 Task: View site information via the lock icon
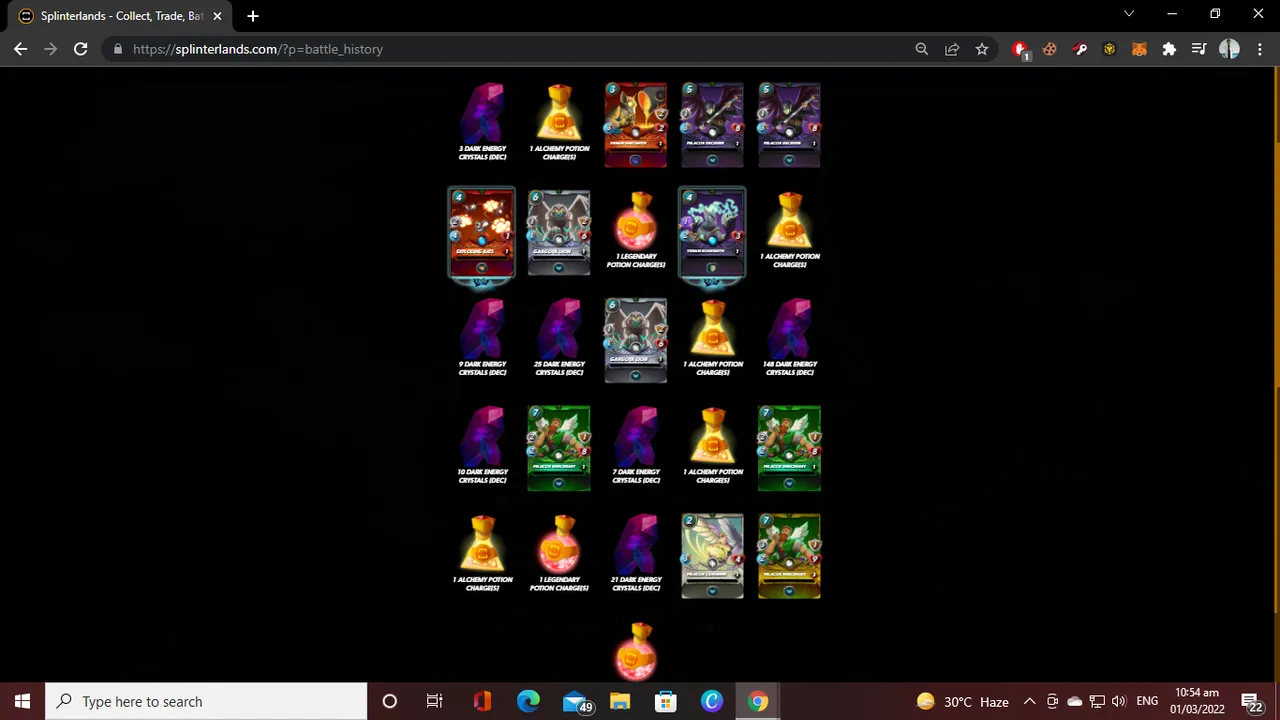point(118,49)
